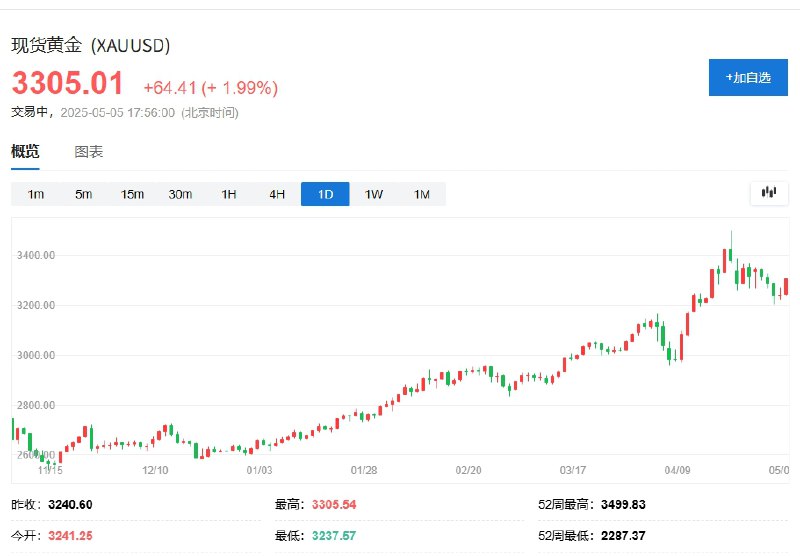The width and height of the screenshot is (800, 556).
Task: Click the 01/28 date axis label
Action: coord(364,470)
